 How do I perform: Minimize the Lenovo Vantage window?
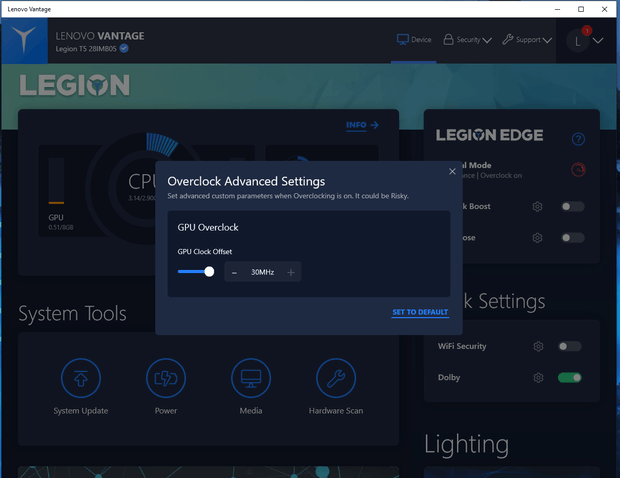pos(558,9)
